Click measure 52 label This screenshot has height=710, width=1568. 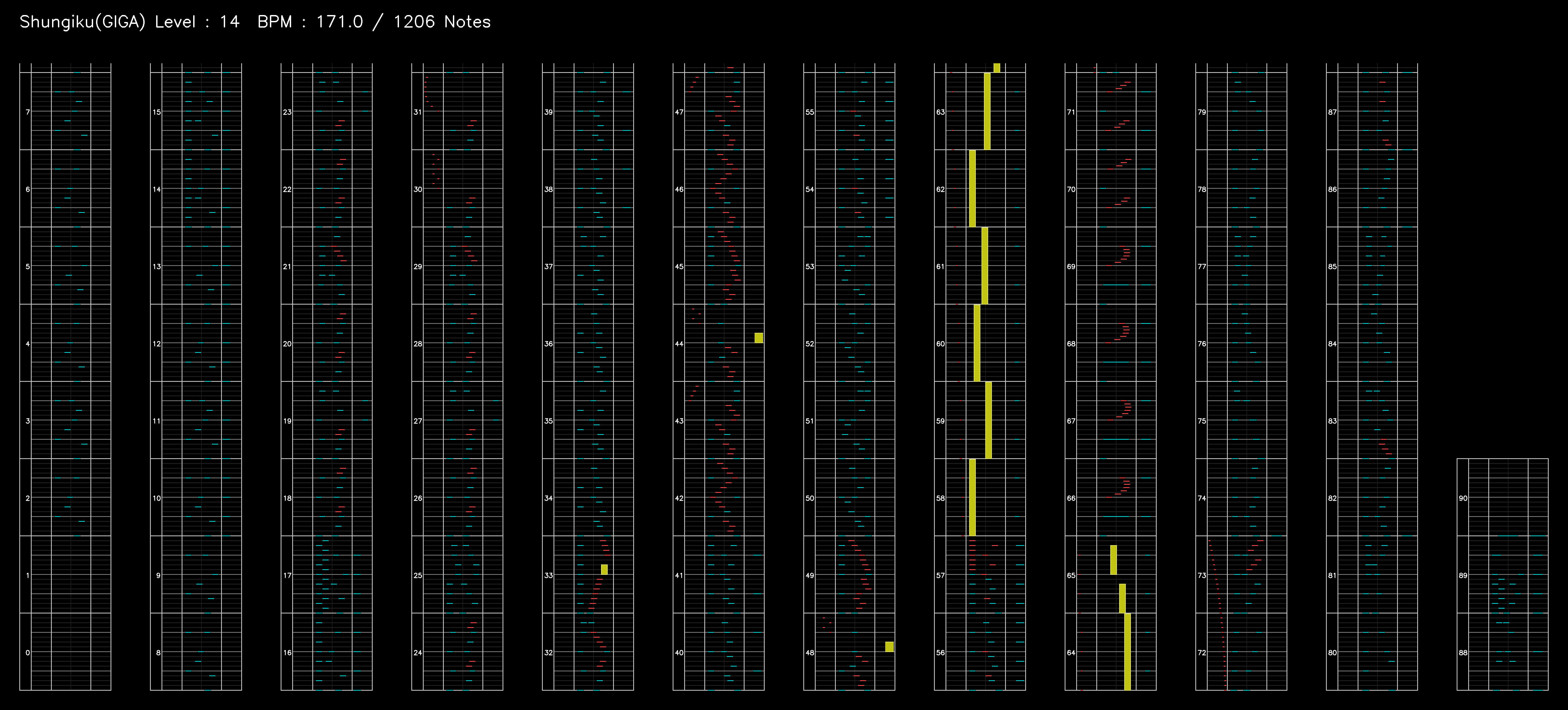[x=810, y=344]
